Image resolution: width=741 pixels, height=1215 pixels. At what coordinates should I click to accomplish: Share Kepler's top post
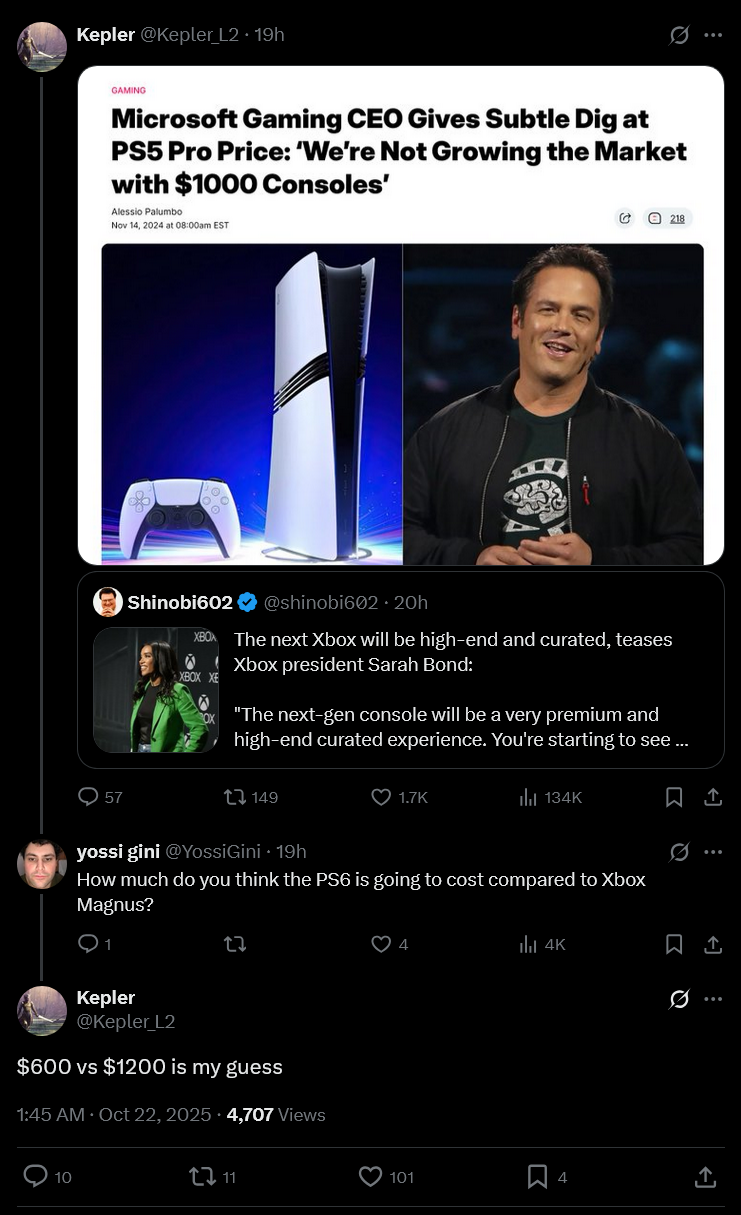713,797
